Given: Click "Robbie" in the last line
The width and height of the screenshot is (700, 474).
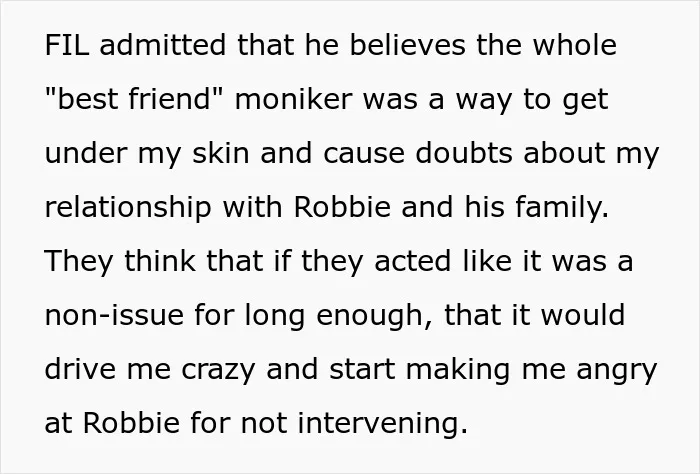Looking at the screenshot, I should (x=131, y=423).
